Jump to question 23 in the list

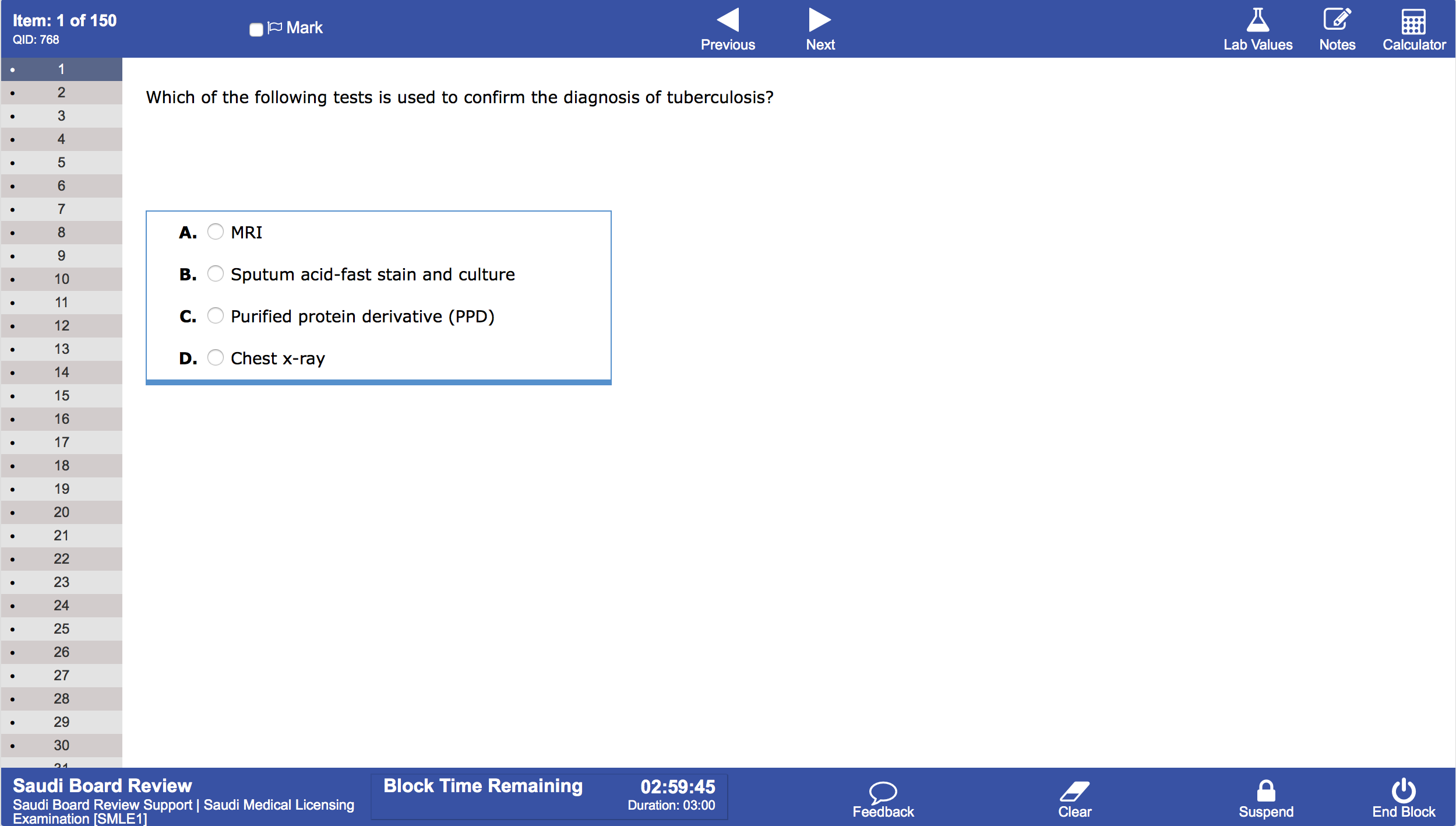(61, 582)
